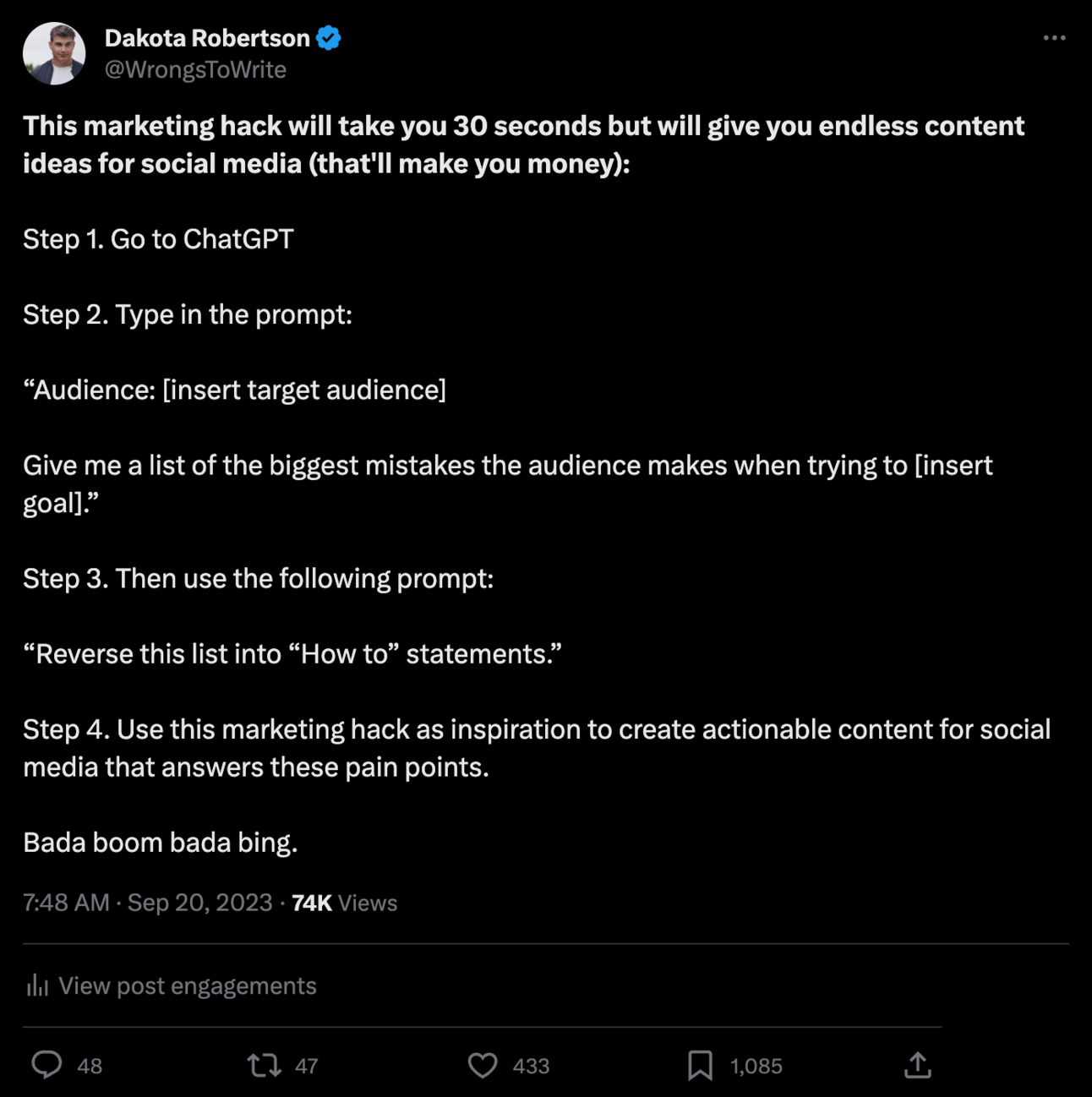
Task: Click the 48 replies count
Action: click(x=90, y=1066)
